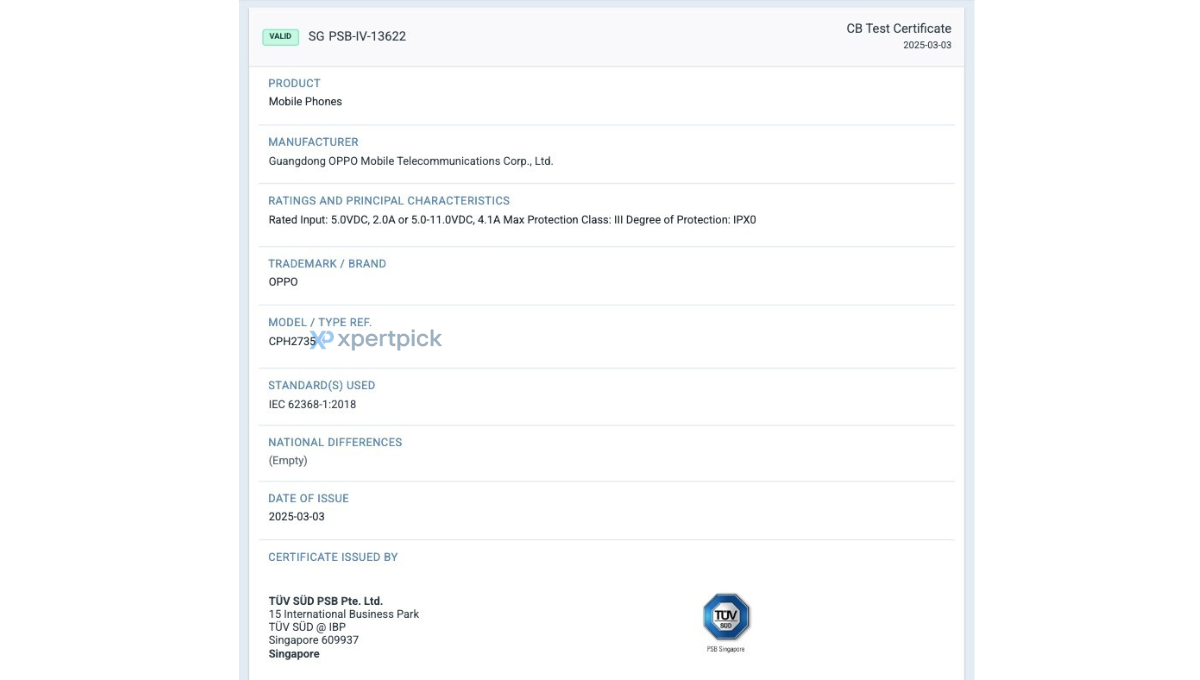Screen dimensions: 1200x680
Task: Click the Certificate Issued By heading
Action: tap(333, 557)
